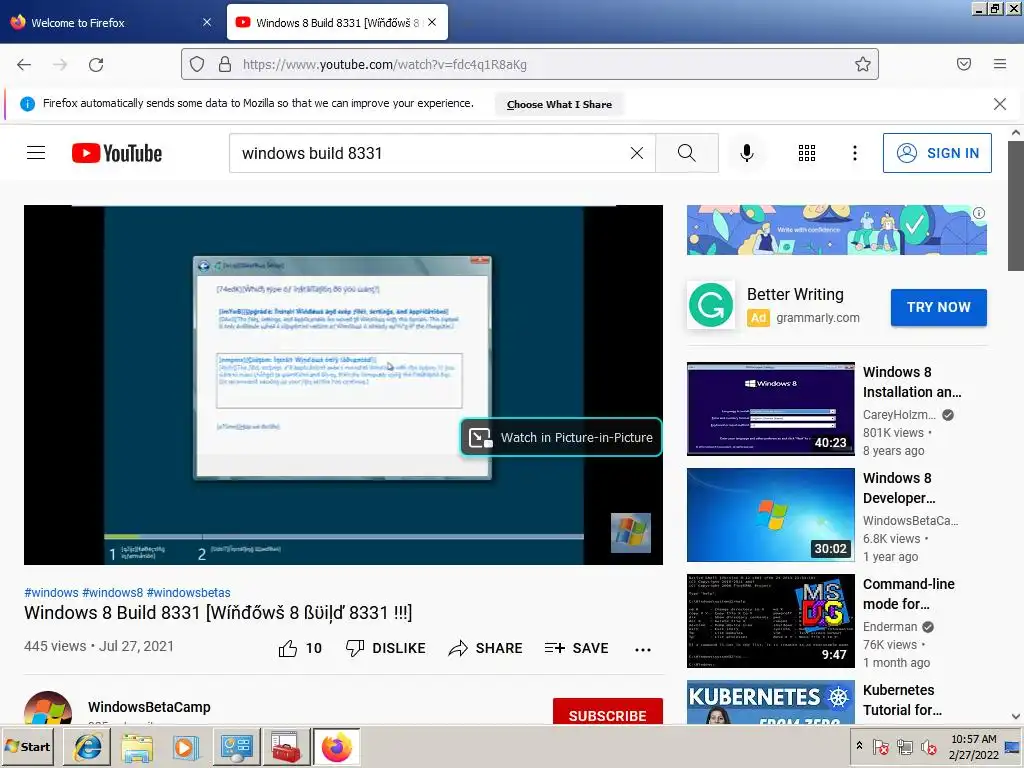
Task: Open Save to Pocket icon
Action: [x=963, y=64]
